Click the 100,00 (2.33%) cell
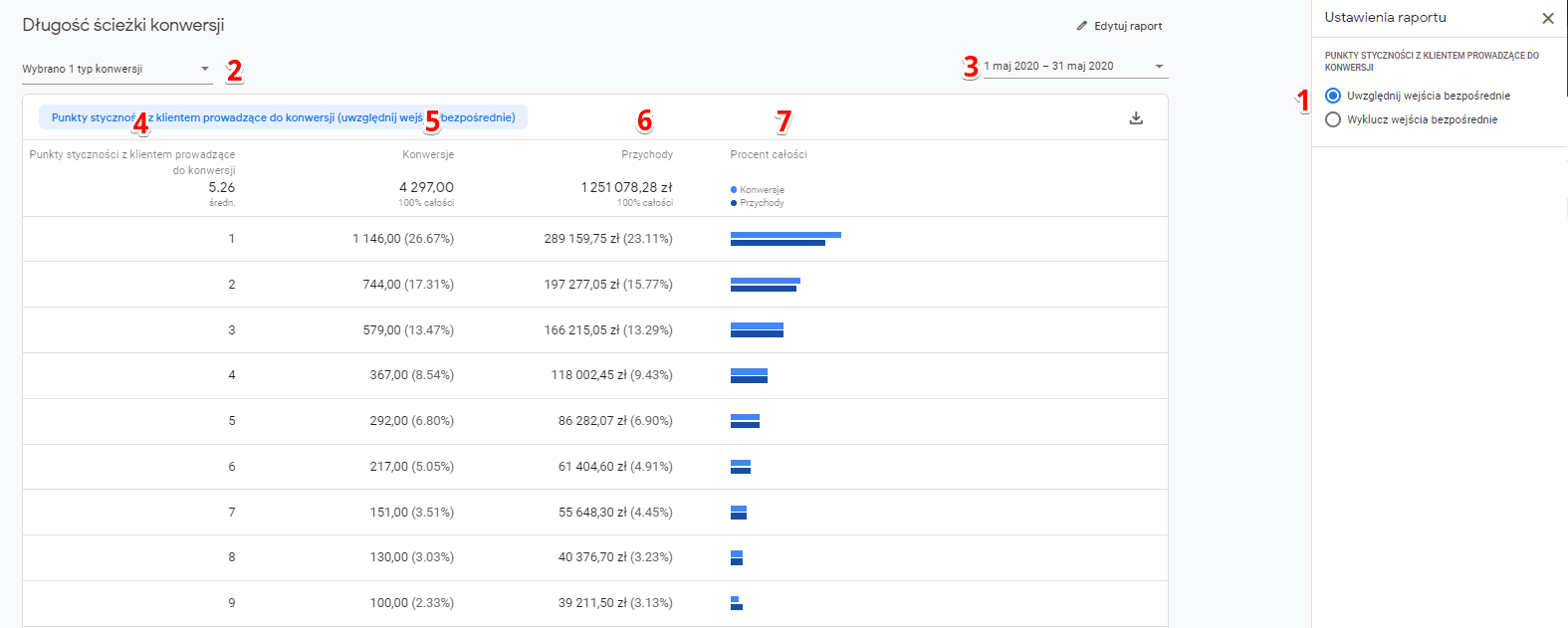Viewport: 1568px width, 628px height. click(x=412, y=603)
